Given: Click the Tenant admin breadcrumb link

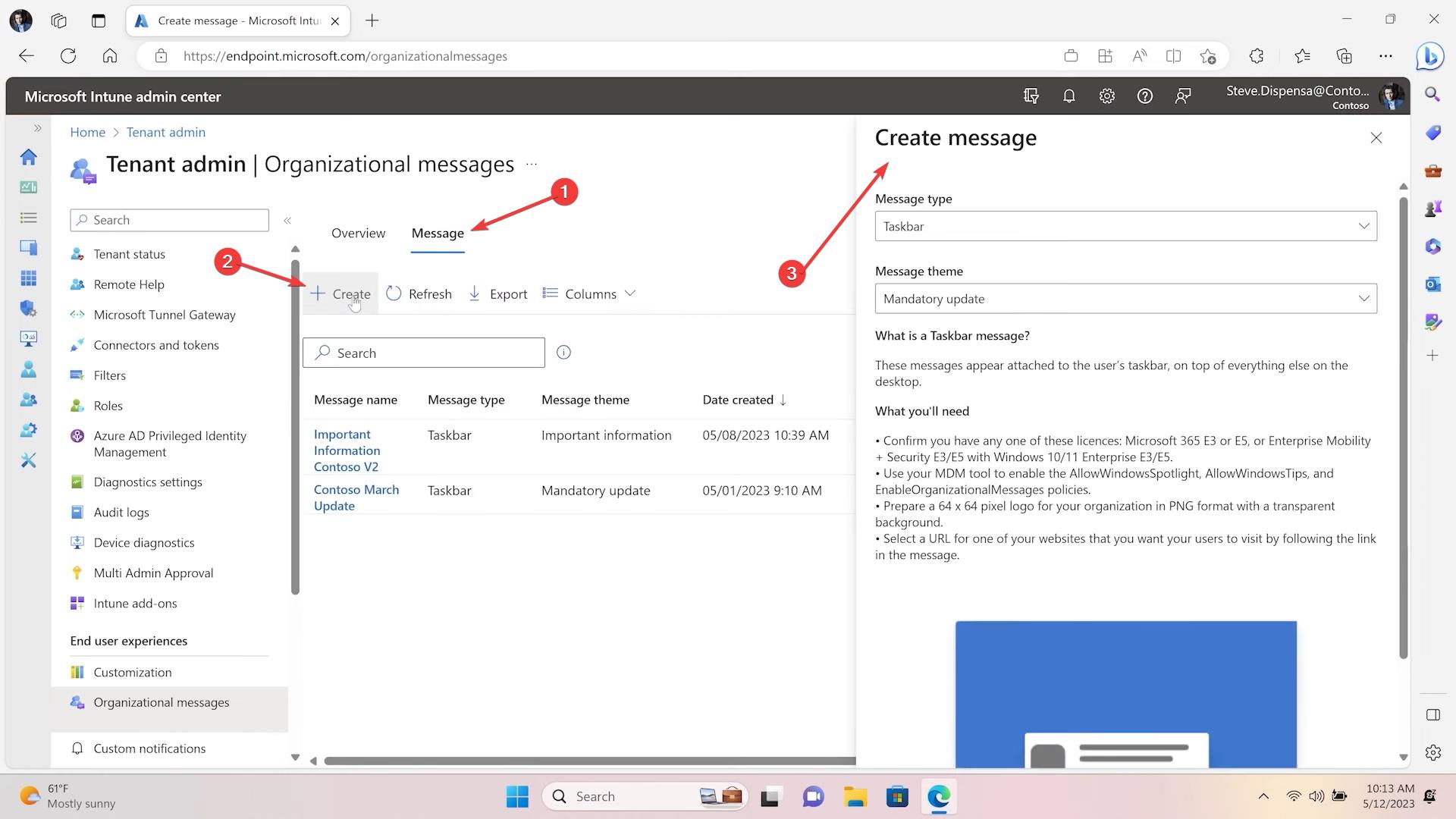Looking at the screenshot, I should tap(165, 132).
